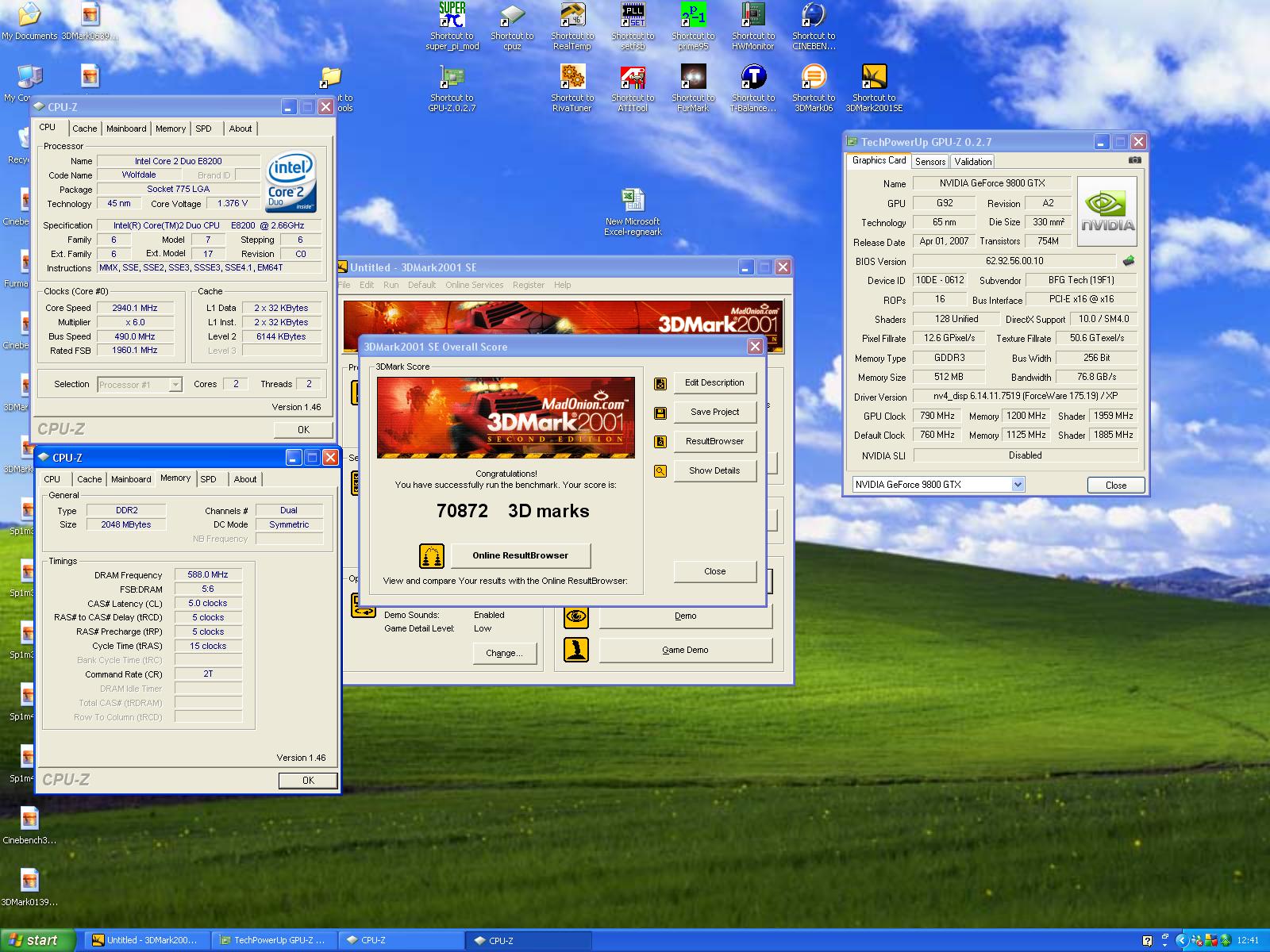The image size is (1270, 952).
Task: Click the Windows start button
Action: 37,940
